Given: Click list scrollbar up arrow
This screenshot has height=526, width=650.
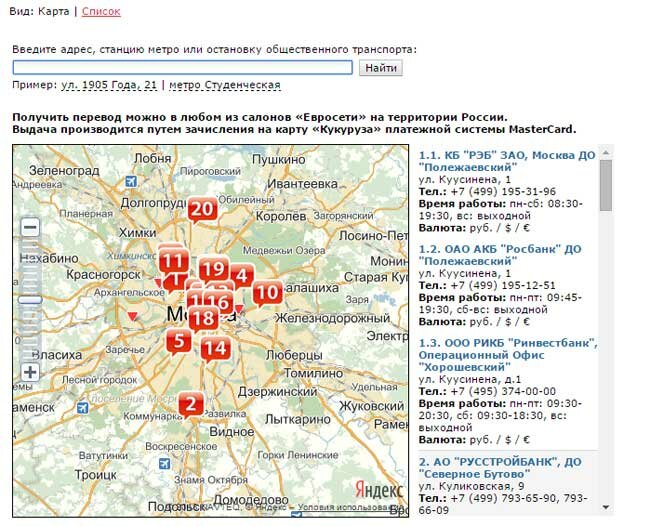Looking at the screenshot, I should coord(606,153).
